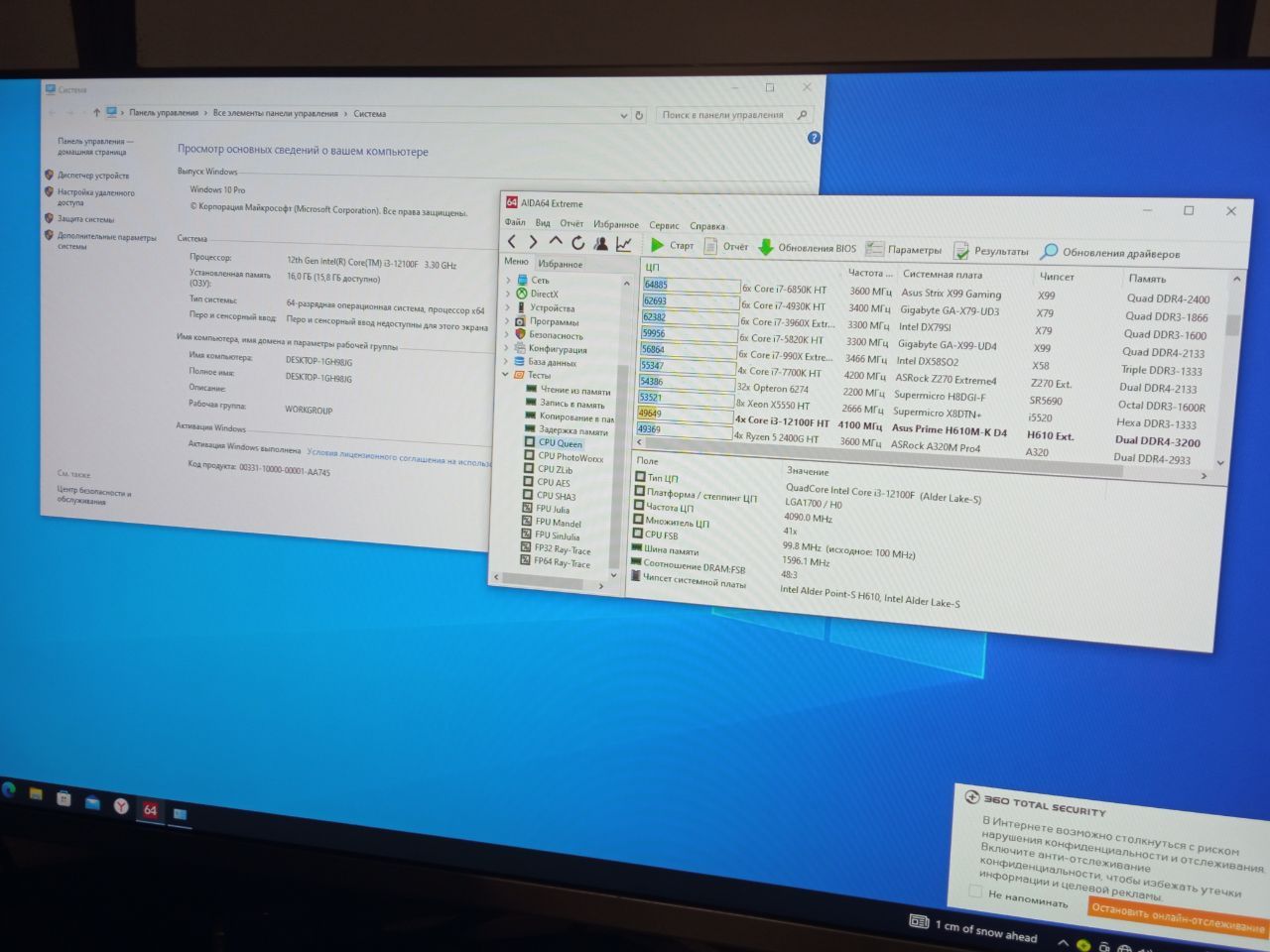Viewport: 1270px width, 952px height.
Task: Open Дополнительные параметры системы link
Action: (x=106, y=241)
